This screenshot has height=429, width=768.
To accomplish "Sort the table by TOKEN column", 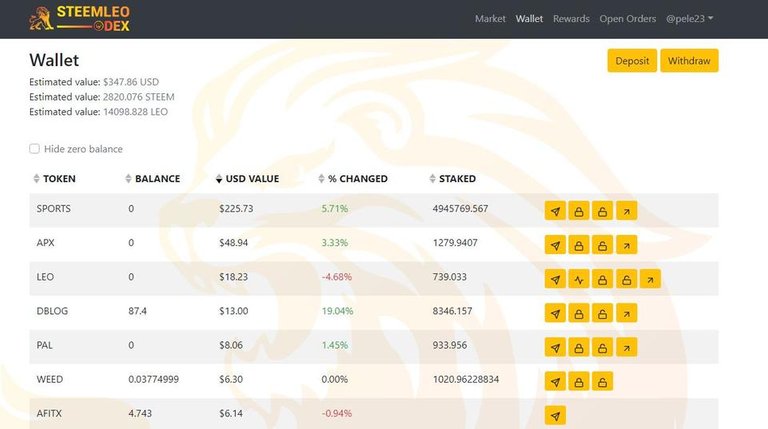I will 54,179.
